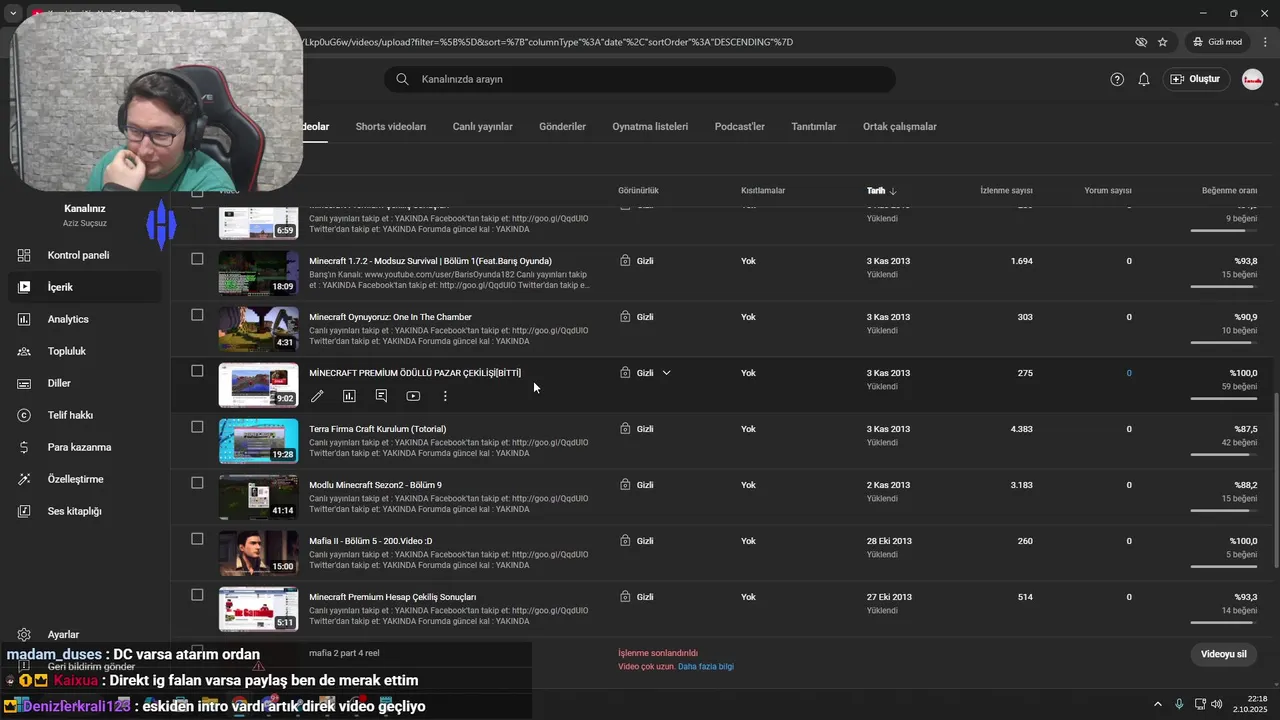Open three-dot options for ÇEKİLİŞİ[BİTTİ] video
Viewport: 1280px width, 720px height.
pyautogui.click(x=445, y=396)
